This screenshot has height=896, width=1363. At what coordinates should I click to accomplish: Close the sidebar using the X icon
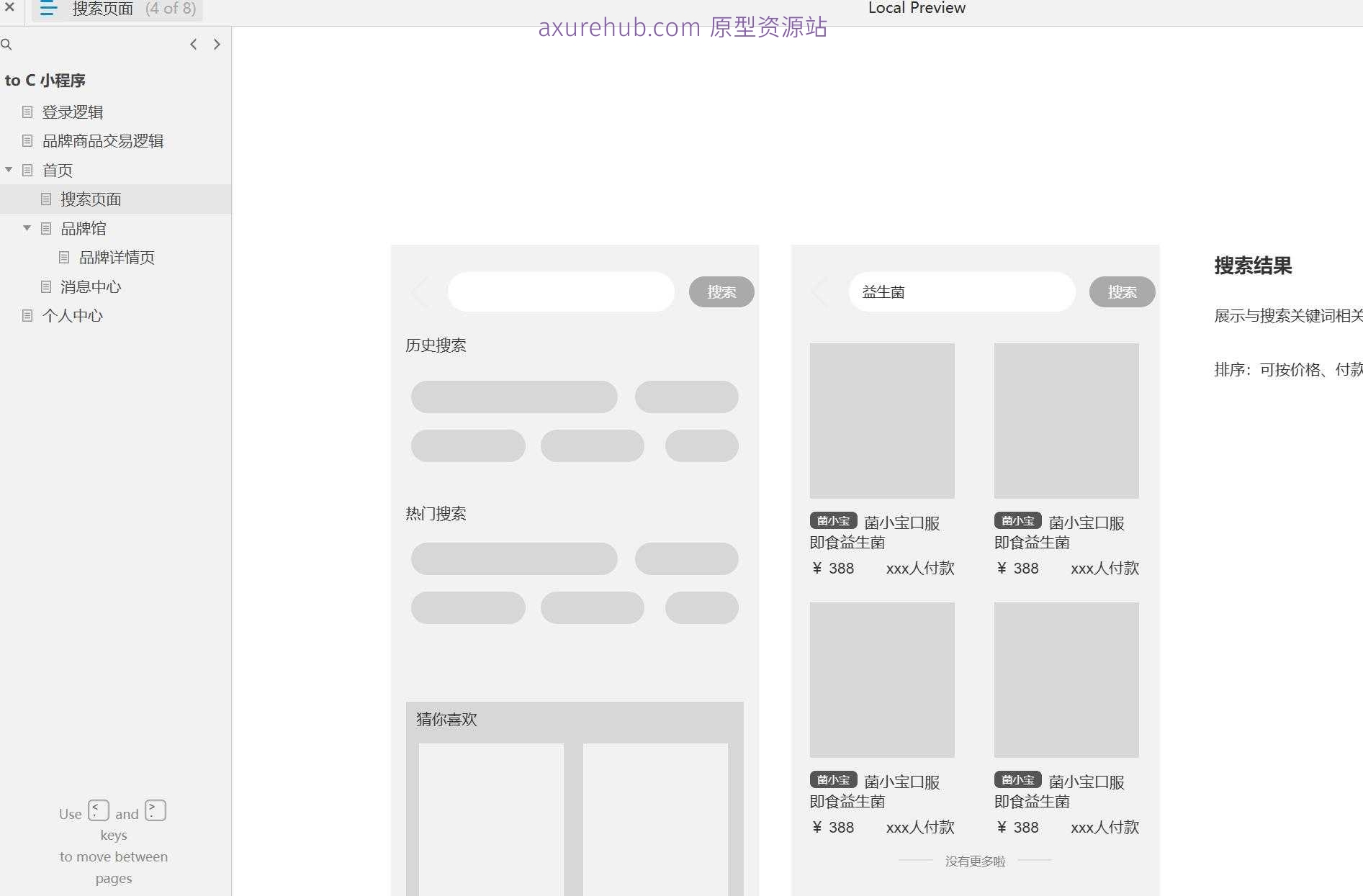[x=9, y=8]
